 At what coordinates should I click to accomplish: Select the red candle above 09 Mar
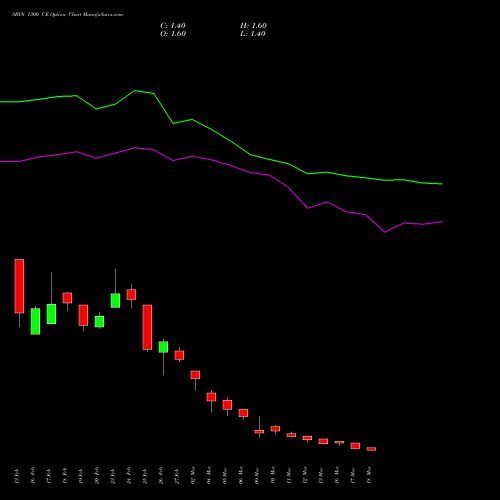point(259,432)
